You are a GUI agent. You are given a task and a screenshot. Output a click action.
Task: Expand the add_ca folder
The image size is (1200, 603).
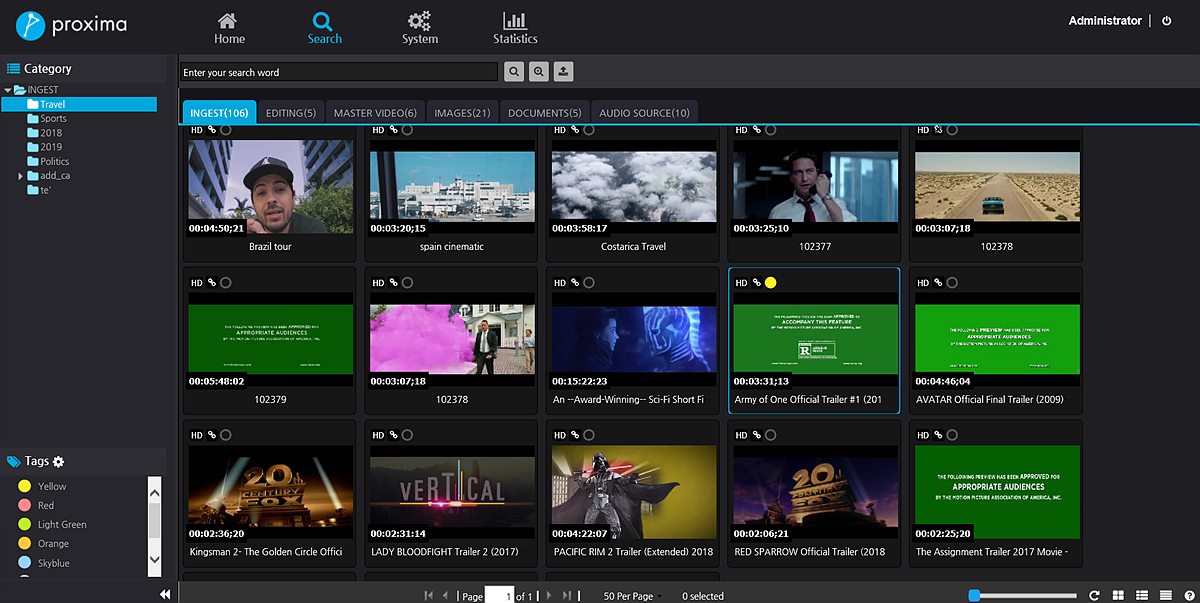(x=21, y=176)
